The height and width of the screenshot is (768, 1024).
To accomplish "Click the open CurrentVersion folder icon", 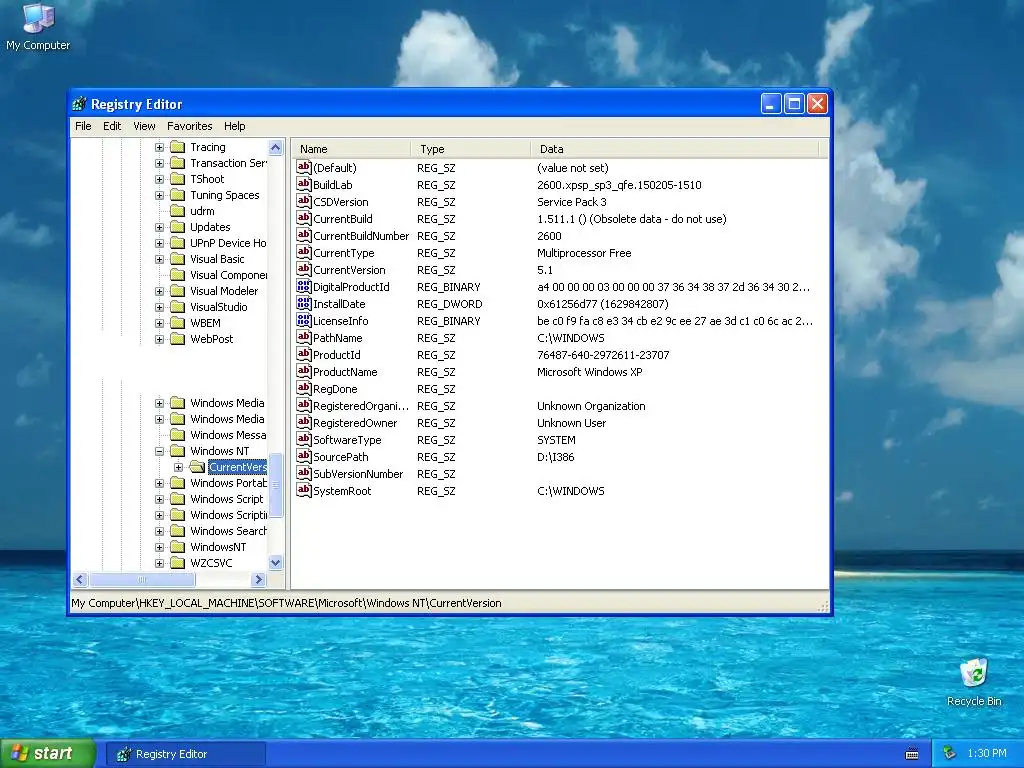I will (197, 467).
